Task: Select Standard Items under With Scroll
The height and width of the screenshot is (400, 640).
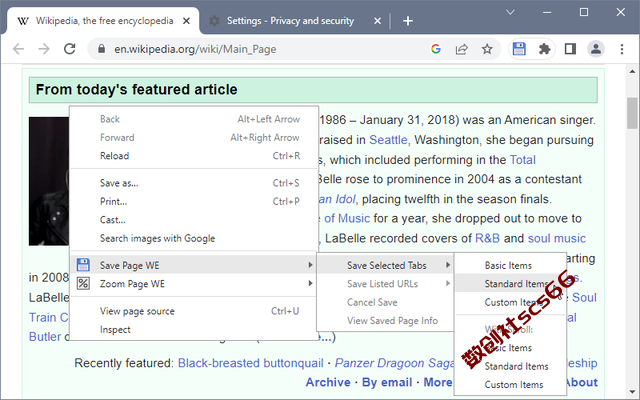Action: 510,366
